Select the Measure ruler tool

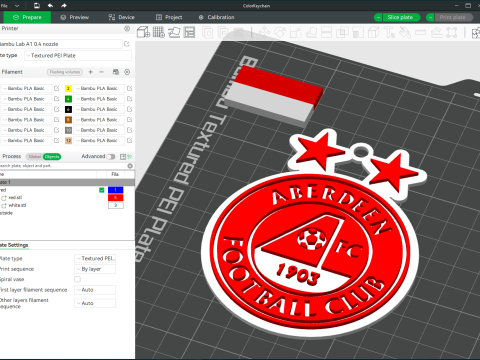[x=420, y=33]
